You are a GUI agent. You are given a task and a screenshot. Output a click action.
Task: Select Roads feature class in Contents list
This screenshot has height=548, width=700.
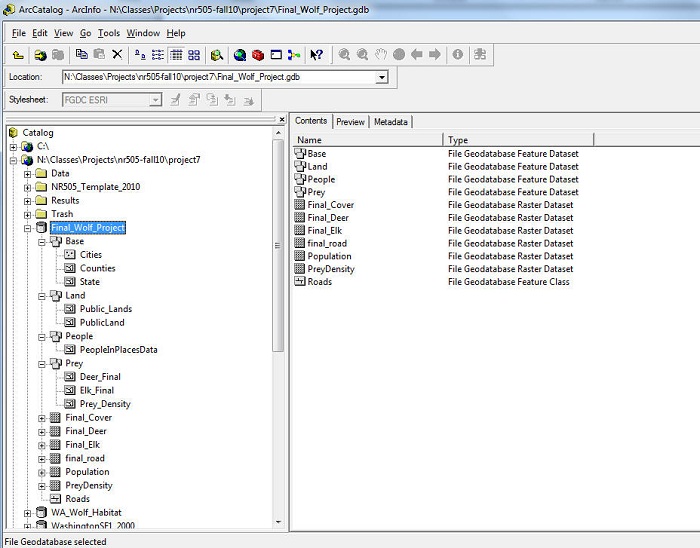320,282
